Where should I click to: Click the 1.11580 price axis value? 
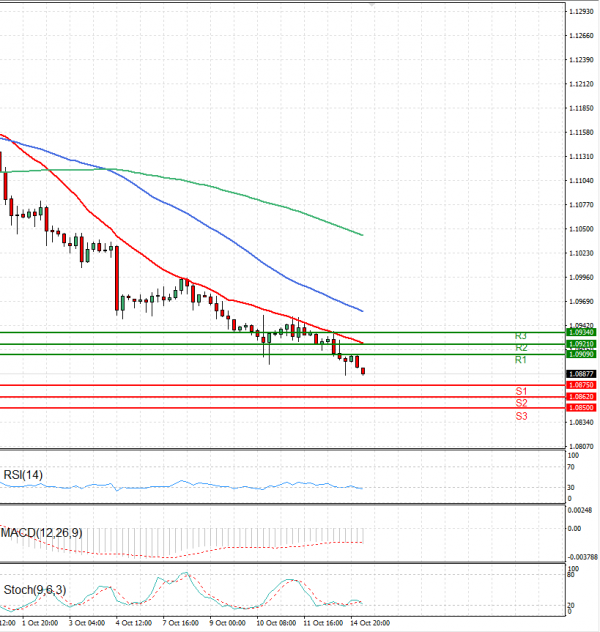point(581,132)
